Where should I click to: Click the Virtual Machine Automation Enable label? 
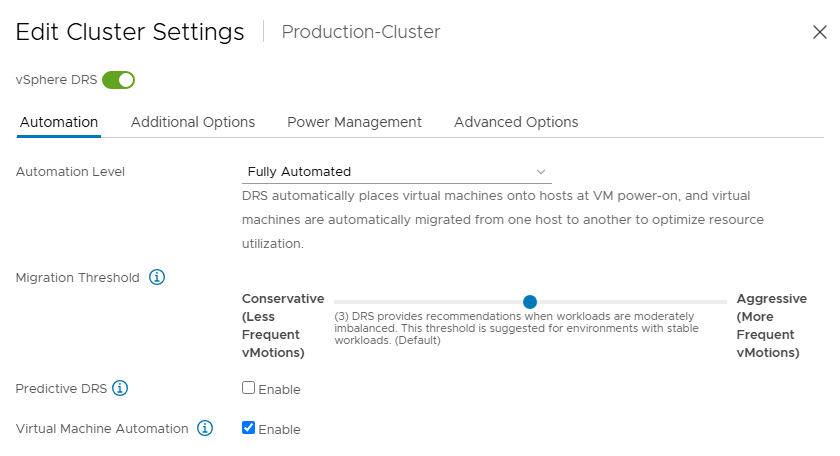coord(279,430)
